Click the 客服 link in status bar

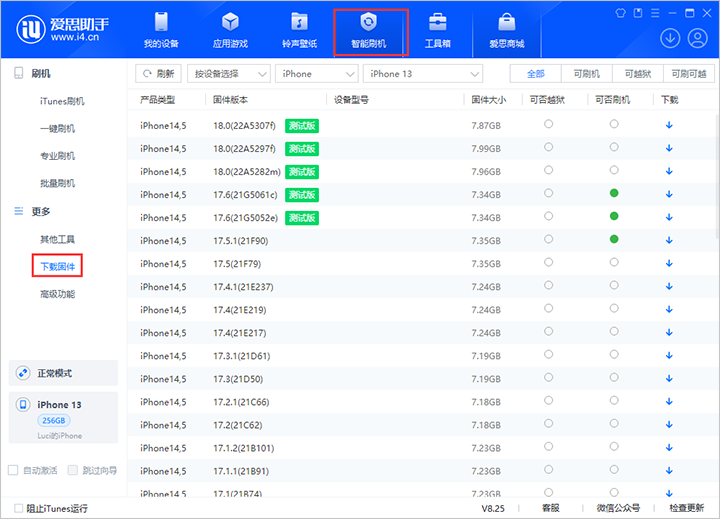[x=551, y=508]
